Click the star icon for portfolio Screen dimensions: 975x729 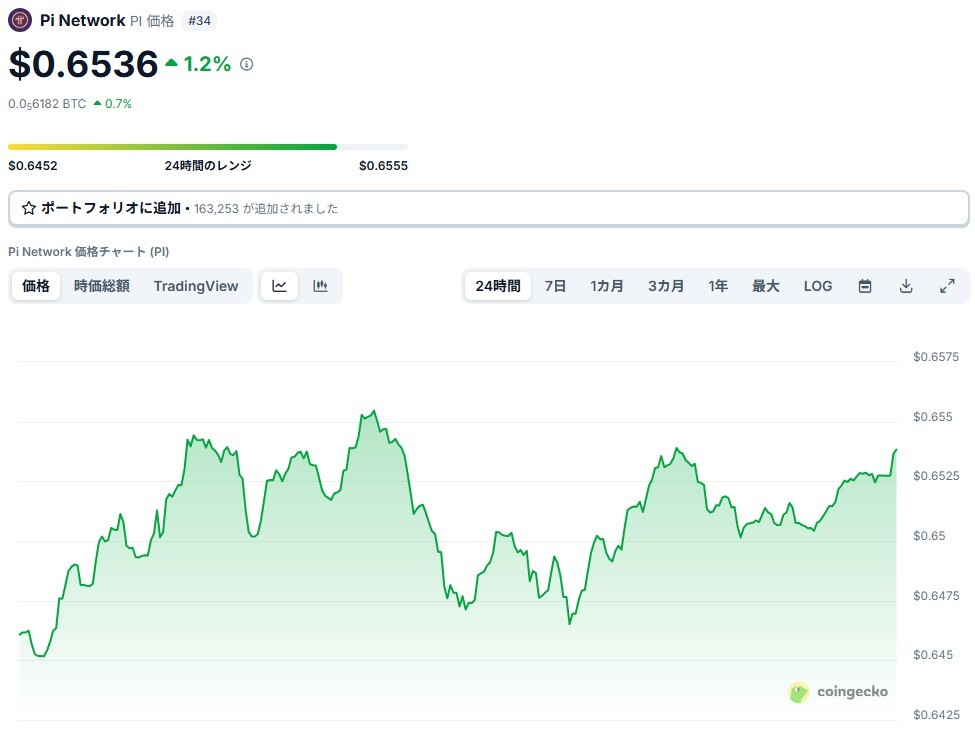click(29, 208)
